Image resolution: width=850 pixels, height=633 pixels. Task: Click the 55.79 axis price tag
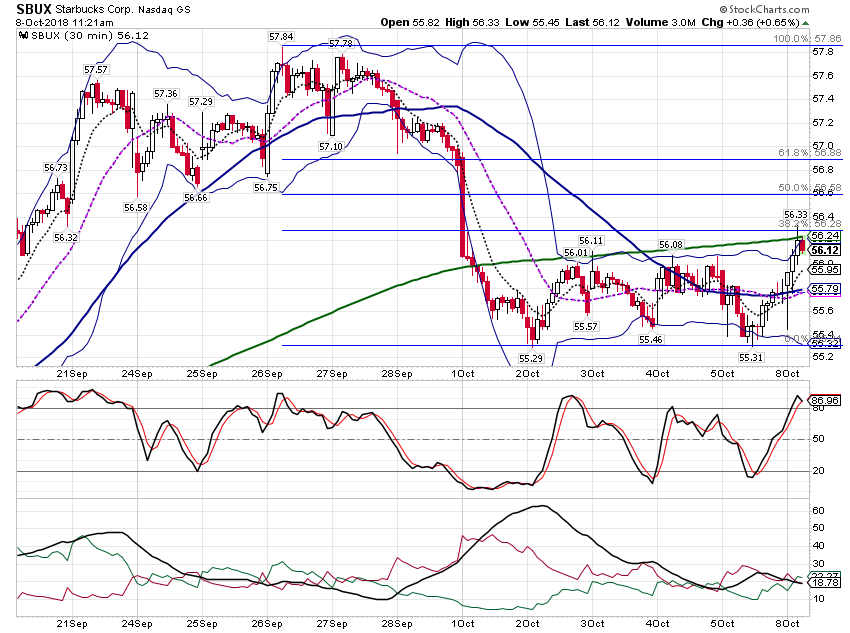(826, 289)
